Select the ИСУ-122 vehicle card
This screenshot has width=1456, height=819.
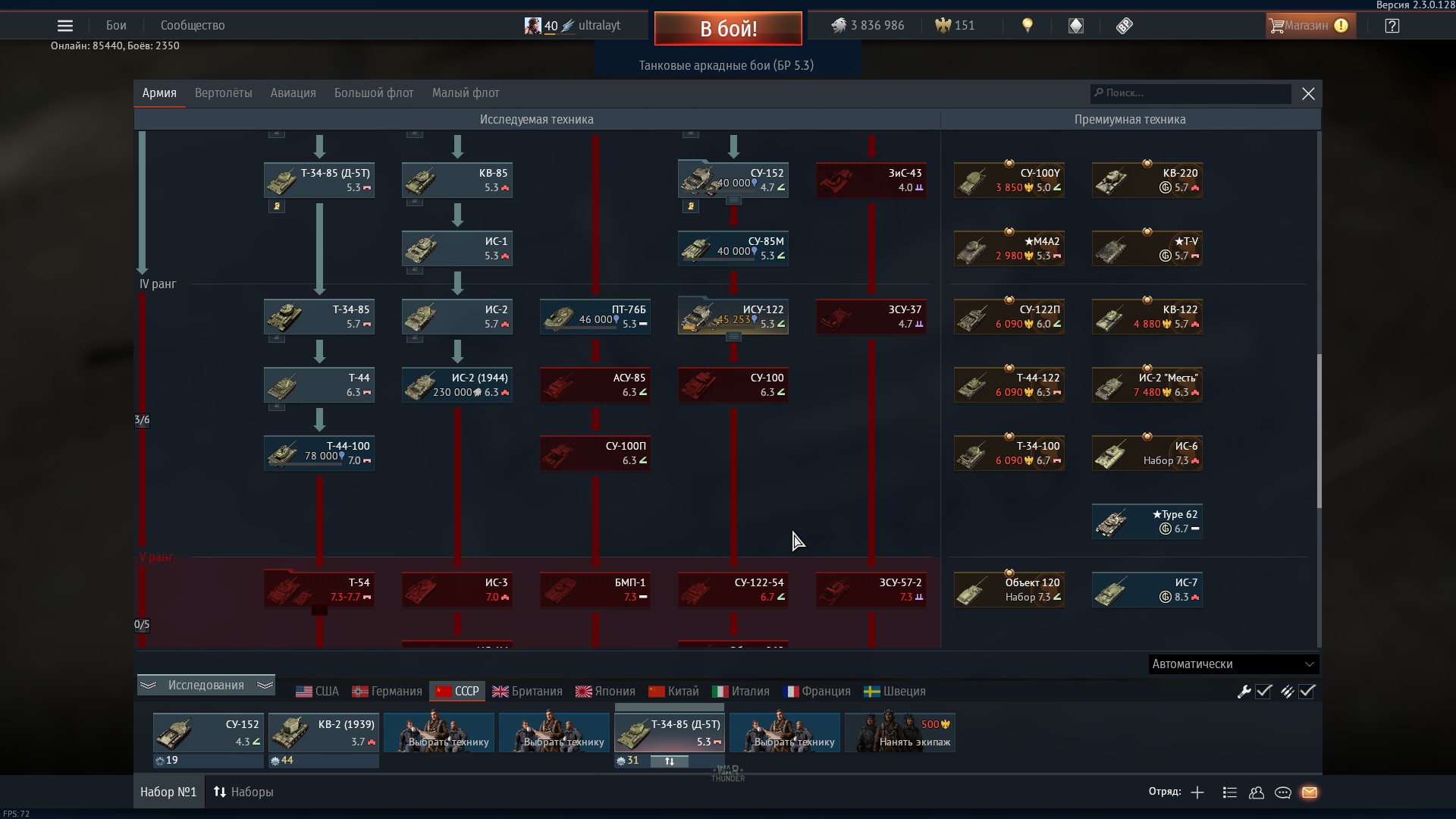pos(733,316)
